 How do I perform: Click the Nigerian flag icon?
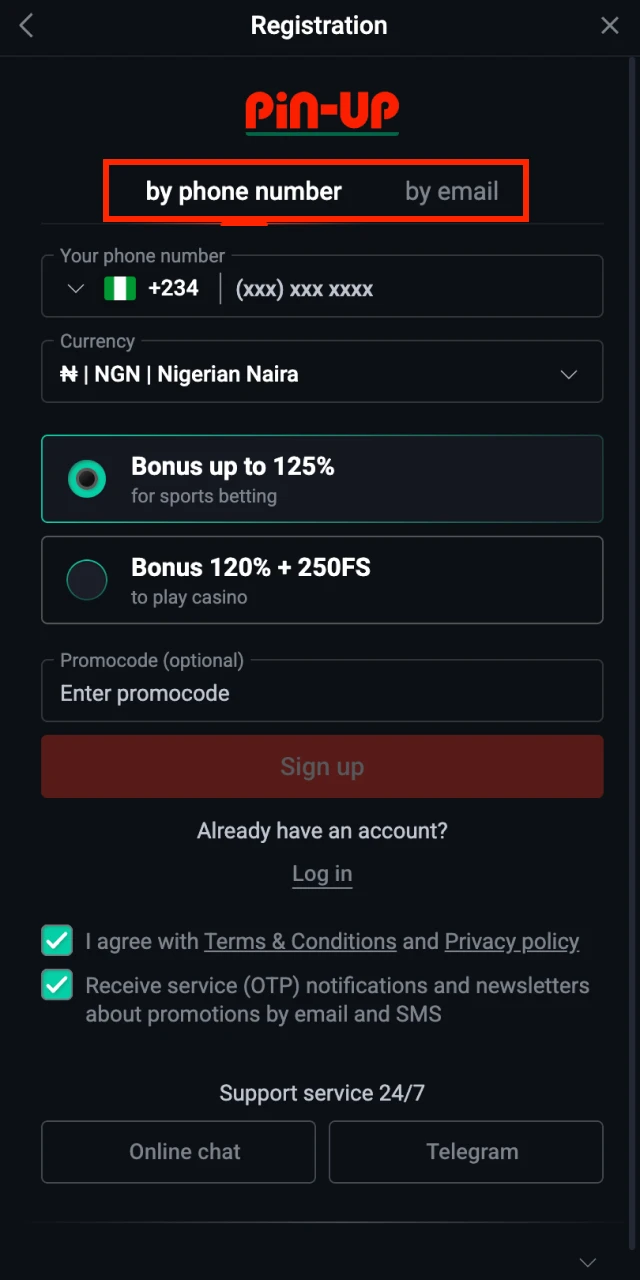point(120,289)
